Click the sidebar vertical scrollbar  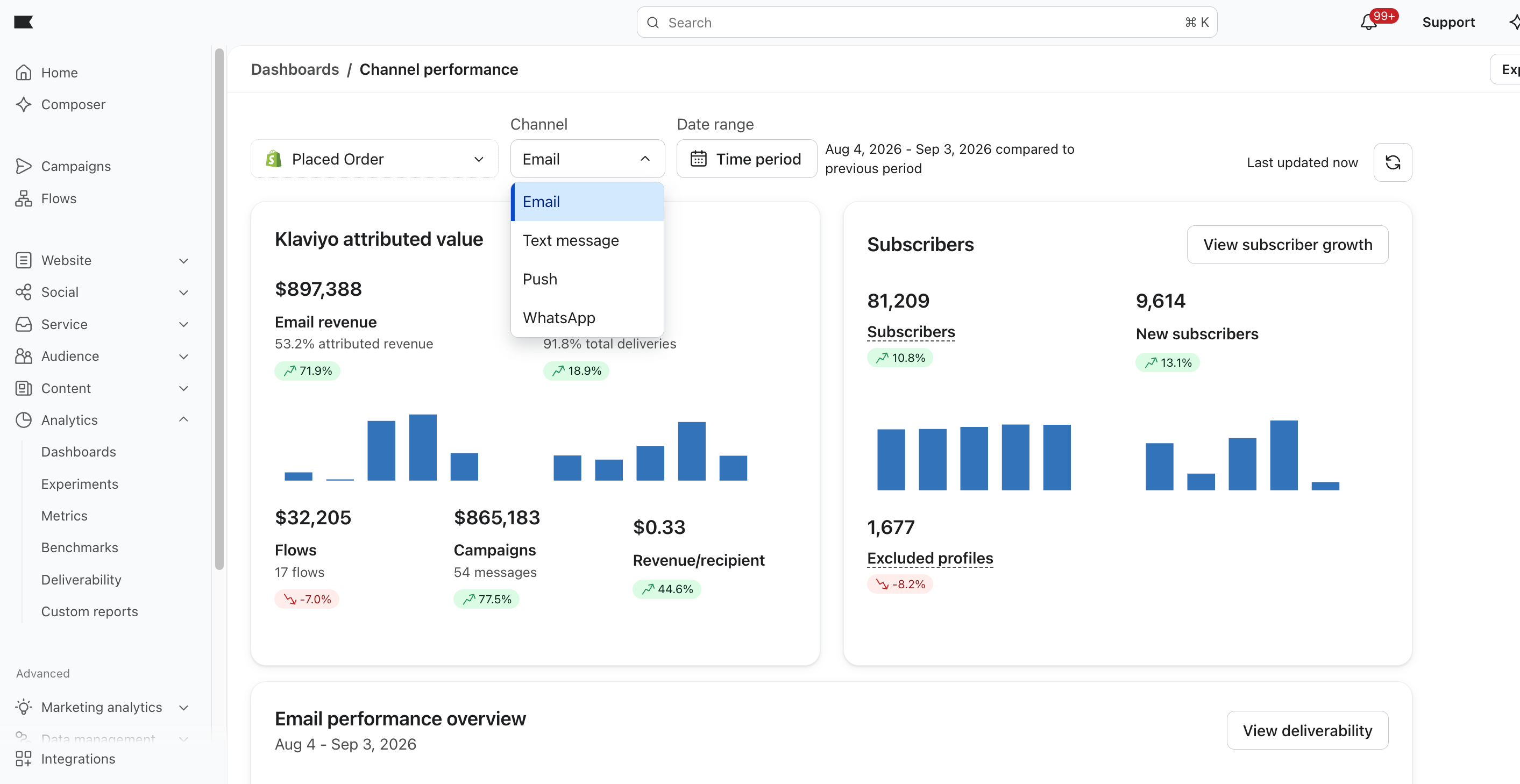[219, 309]
